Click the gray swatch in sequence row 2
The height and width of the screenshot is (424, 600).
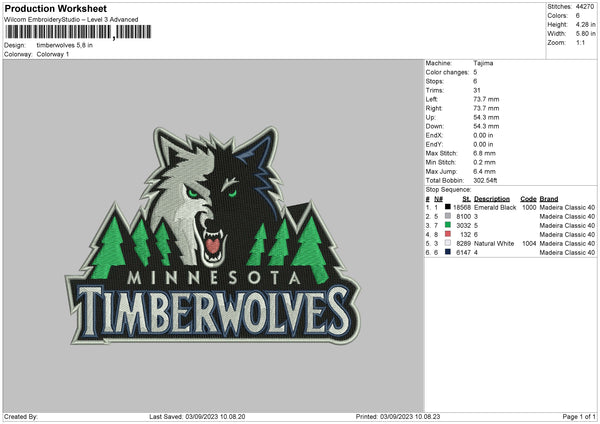point(447,216)
